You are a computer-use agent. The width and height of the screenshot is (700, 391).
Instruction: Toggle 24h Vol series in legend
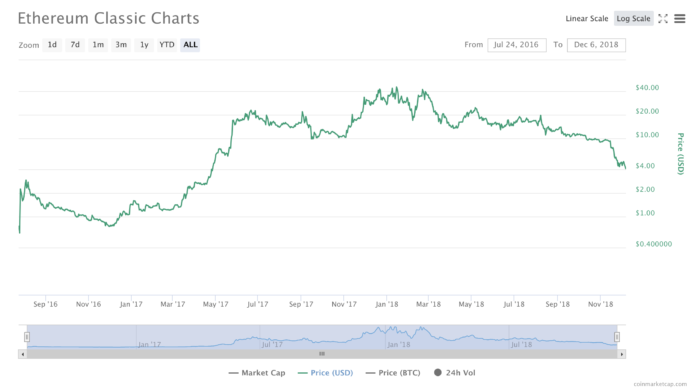click(454, 373)
